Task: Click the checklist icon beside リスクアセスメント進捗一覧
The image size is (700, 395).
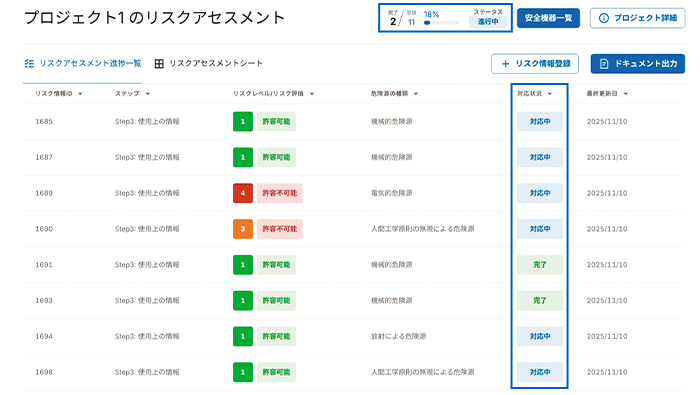Action: (29, 63)
